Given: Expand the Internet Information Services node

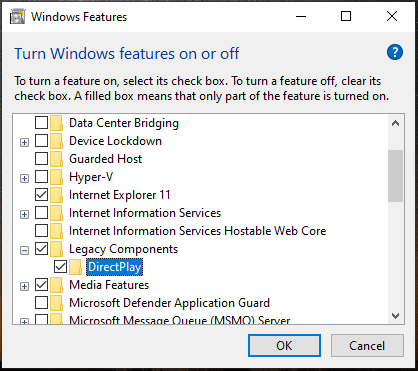Looking at the screenshot, I should (24, 214).
